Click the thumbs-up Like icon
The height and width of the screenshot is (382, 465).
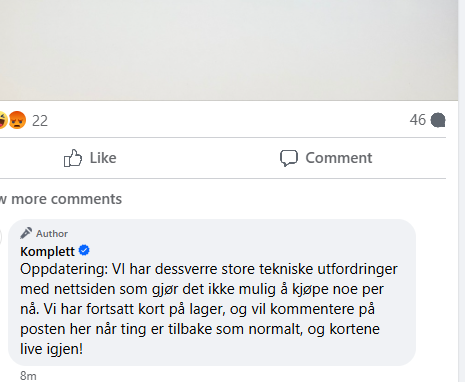(73, 158)
